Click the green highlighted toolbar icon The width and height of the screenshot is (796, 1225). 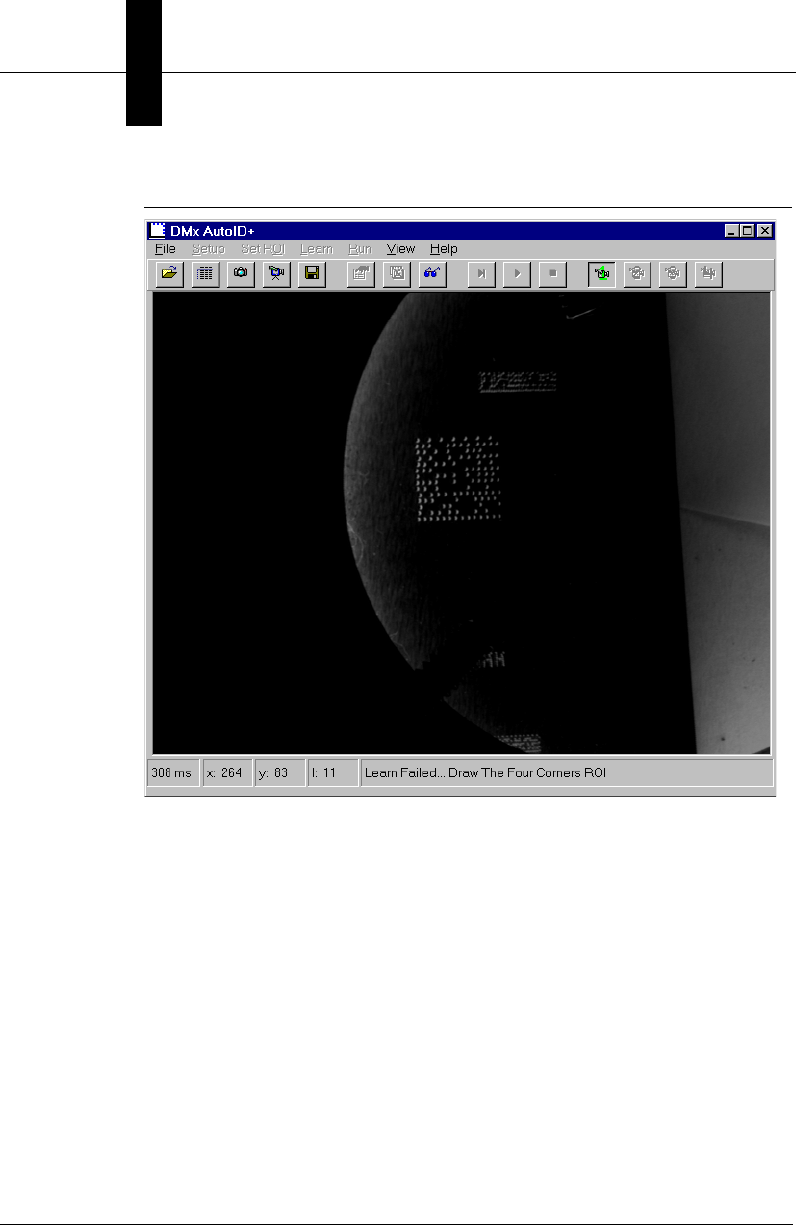(x=602, y=274)
